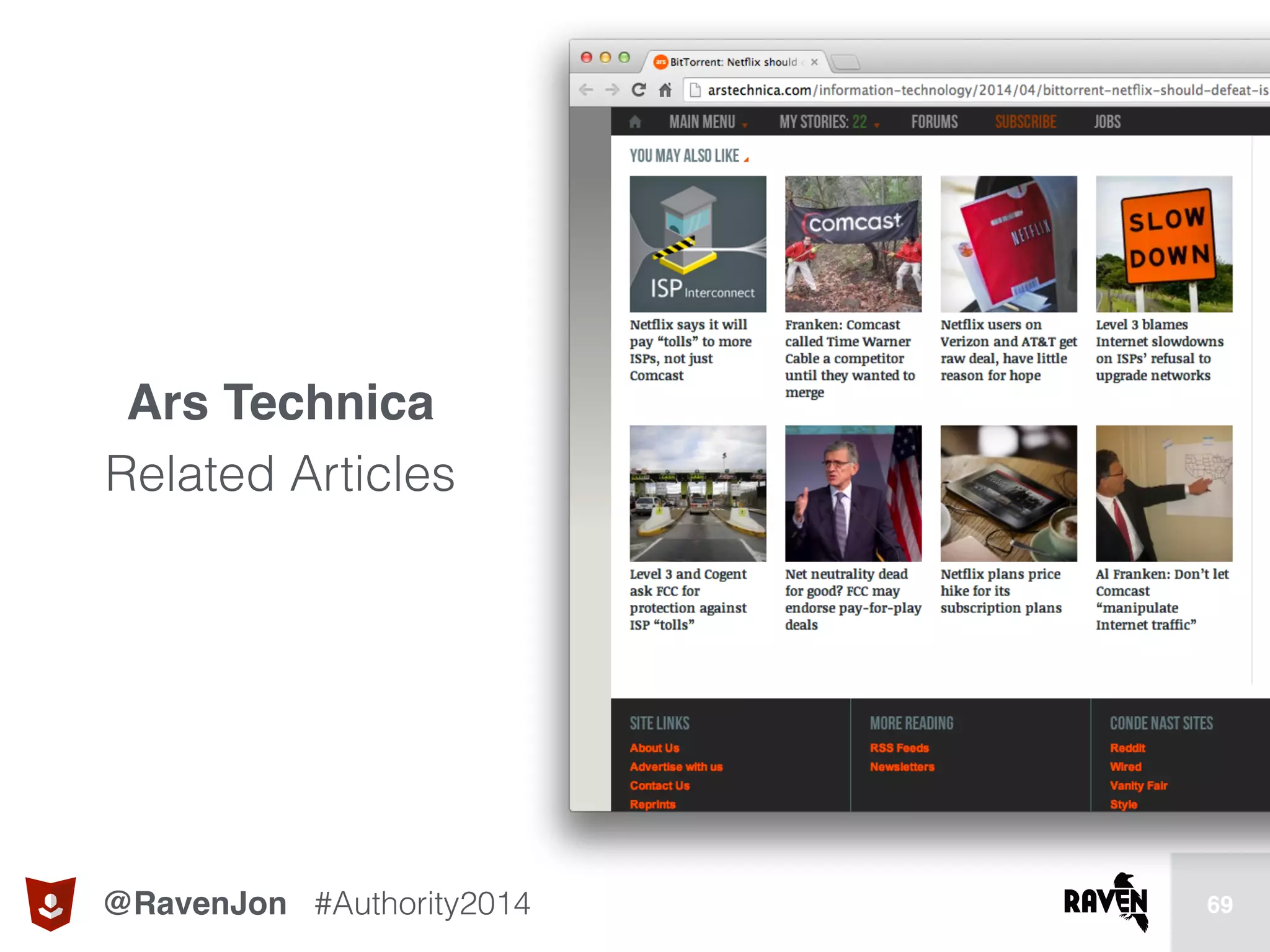Click the Reprints footer link

coord(652,804)
